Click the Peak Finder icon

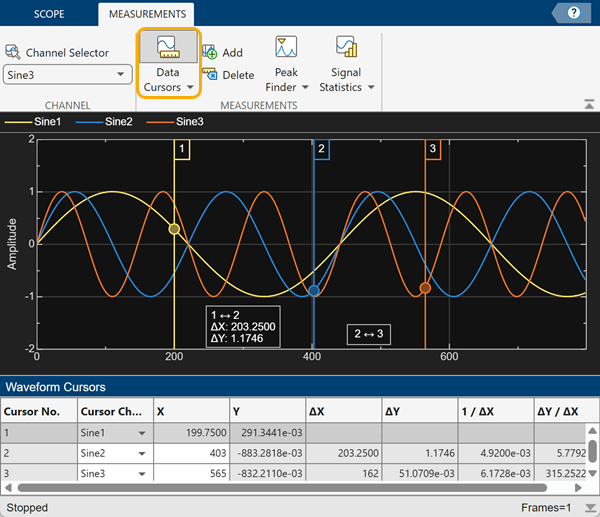click(x=286, y=46)
